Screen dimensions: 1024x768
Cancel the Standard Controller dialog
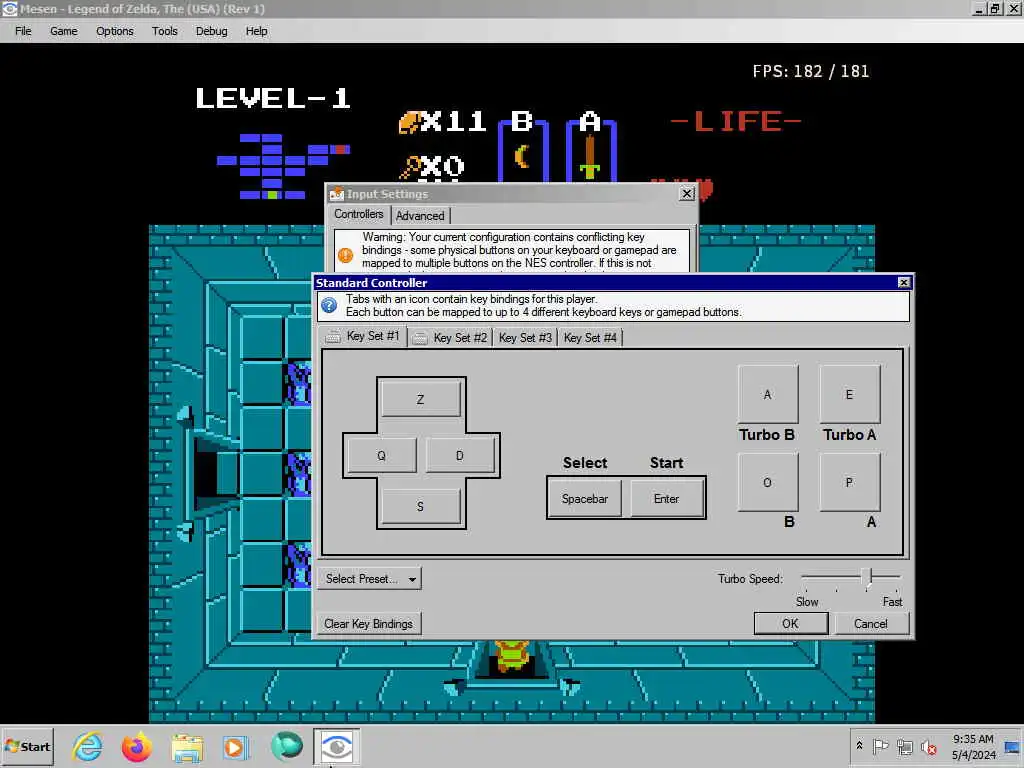871,623
